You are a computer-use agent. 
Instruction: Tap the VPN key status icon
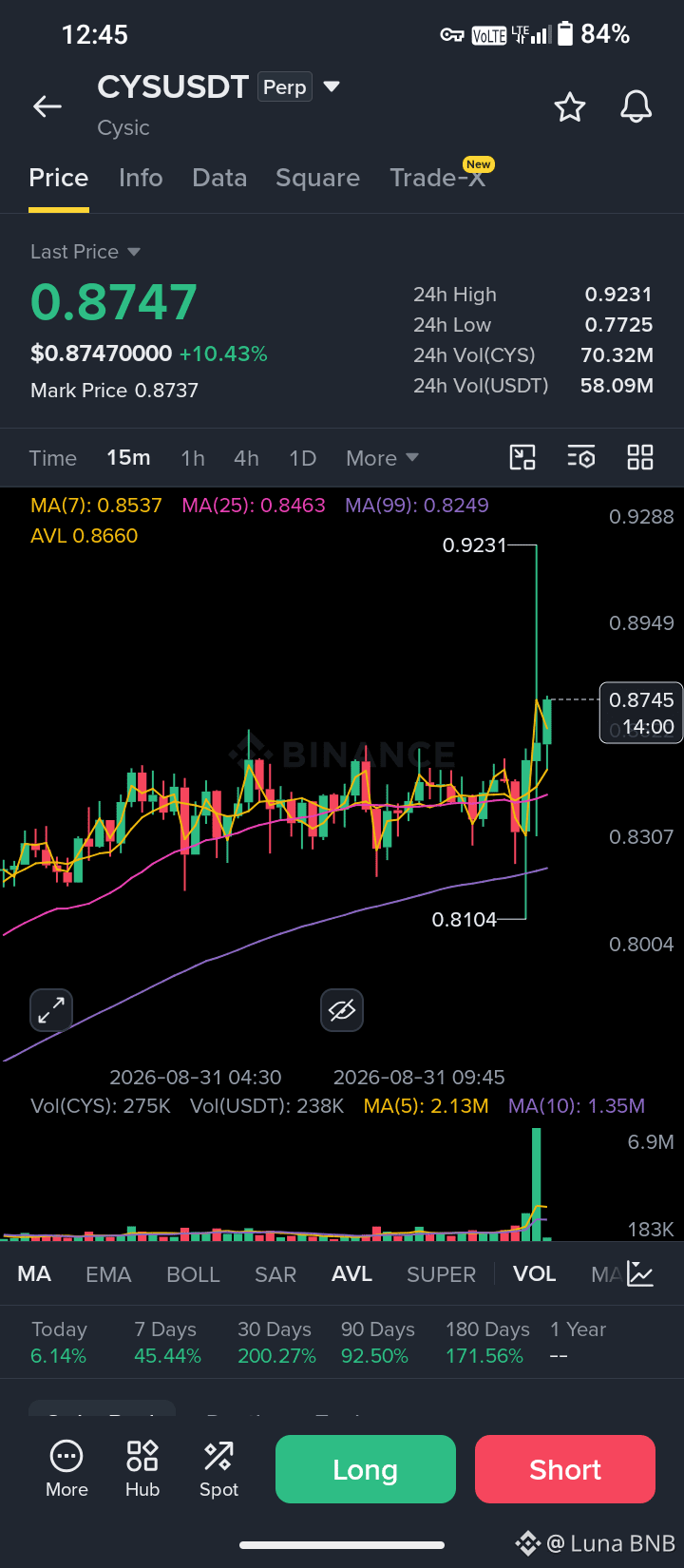(452, 35)
